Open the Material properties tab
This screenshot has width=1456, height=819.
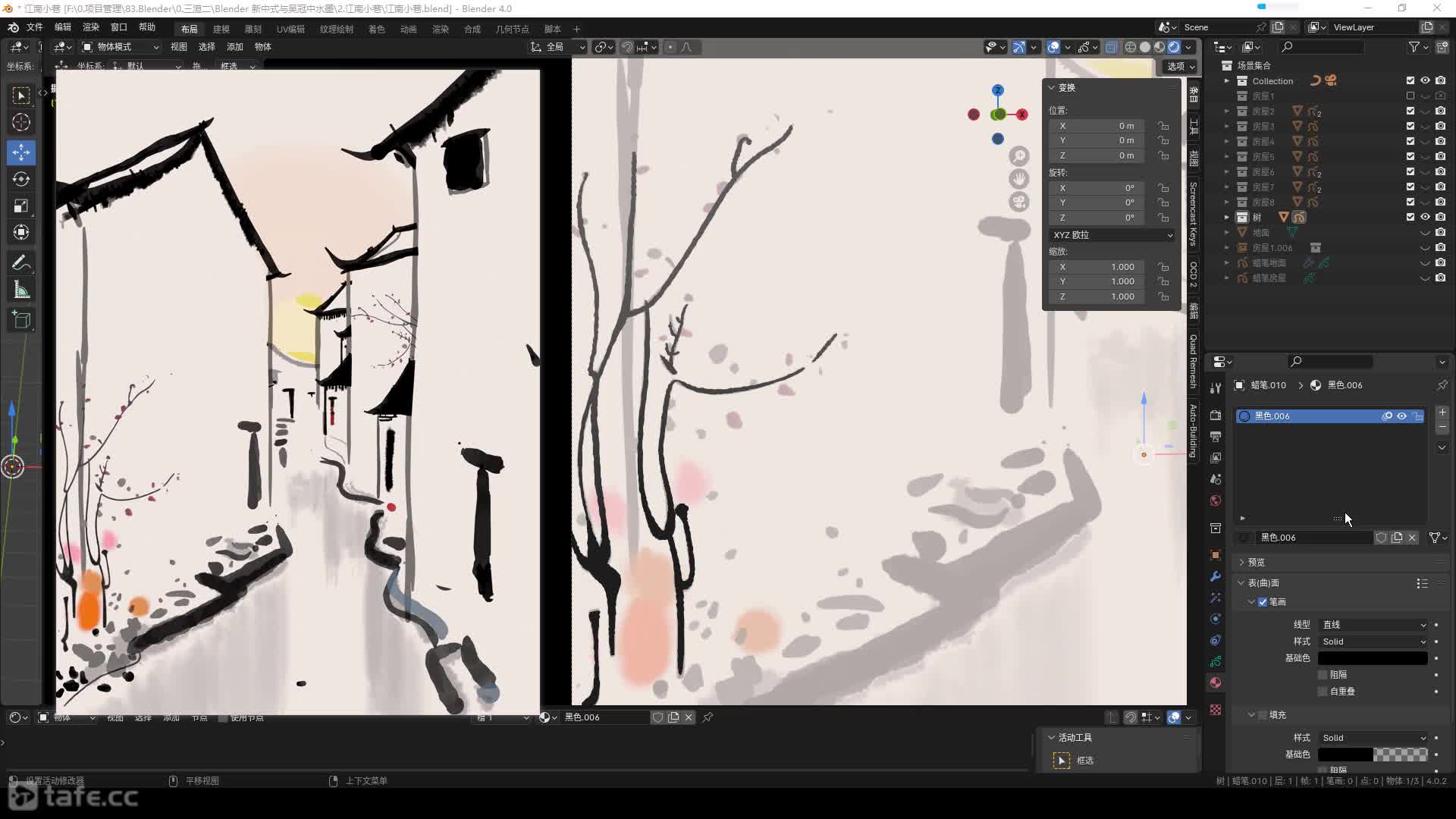[1216, 682]
